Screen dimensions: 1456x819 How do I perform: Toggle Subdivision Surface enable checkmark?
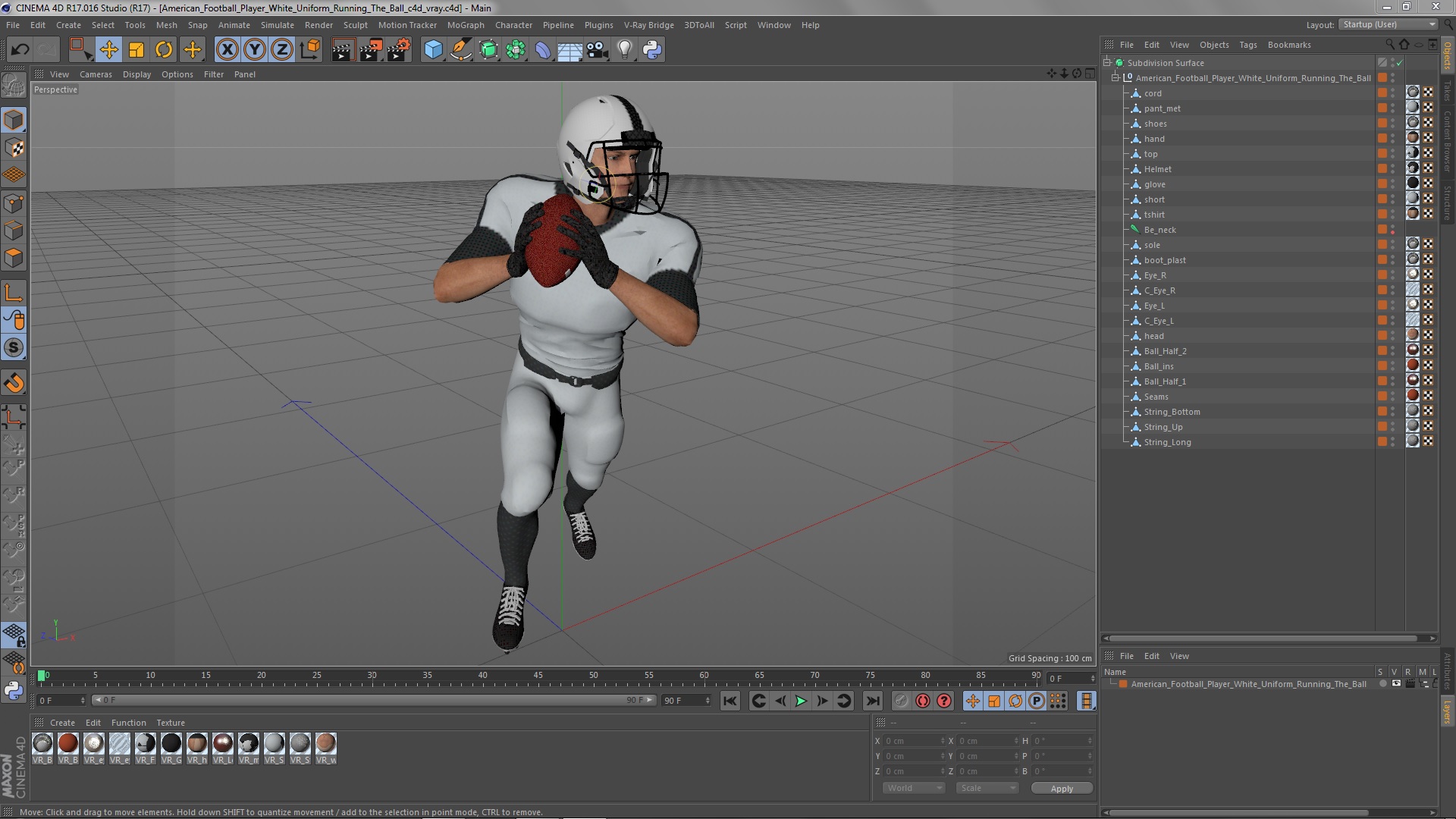click(1400, 63)
